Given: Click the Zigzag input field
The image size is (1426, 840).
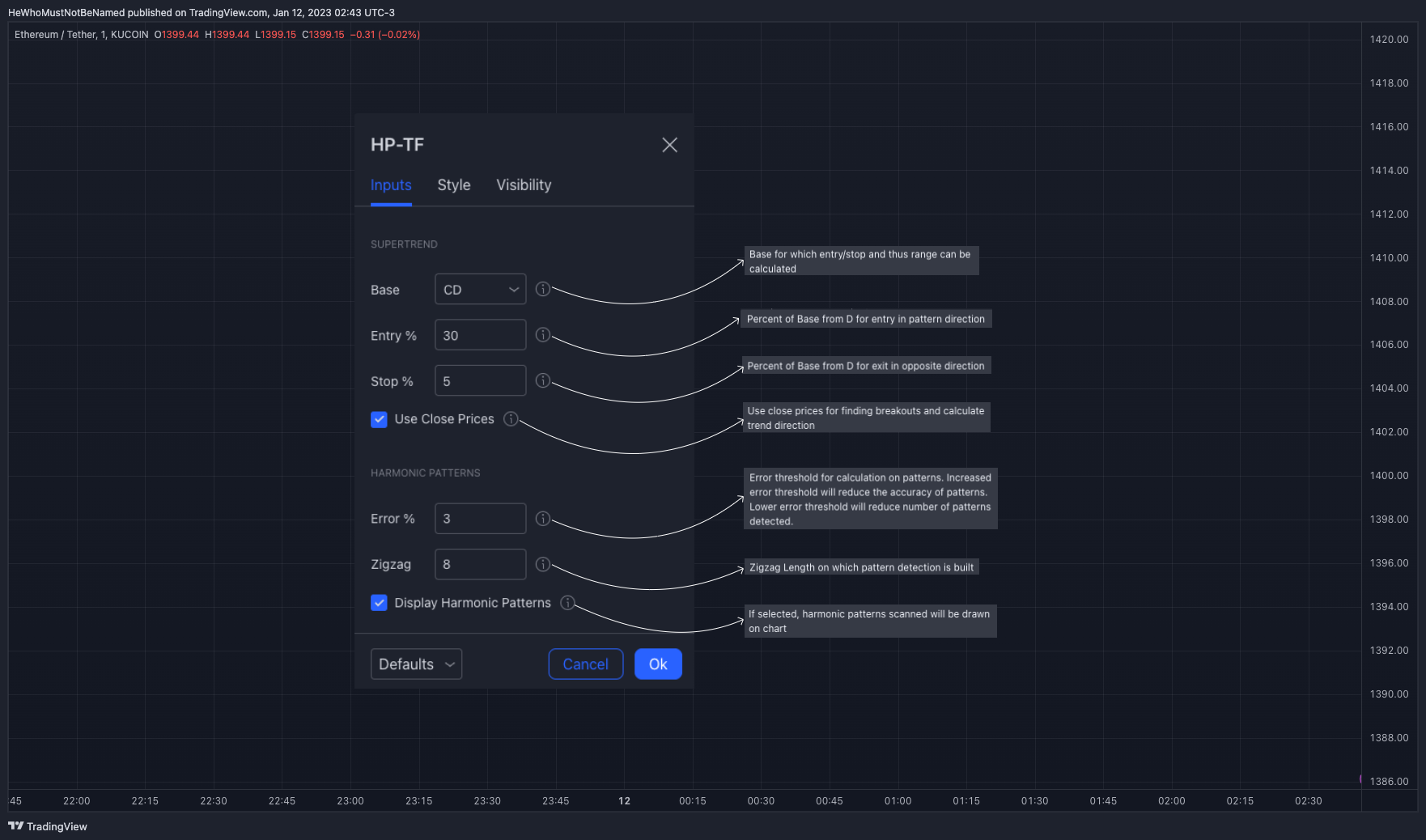Looking at the screenshot, I should click(481, 564).
